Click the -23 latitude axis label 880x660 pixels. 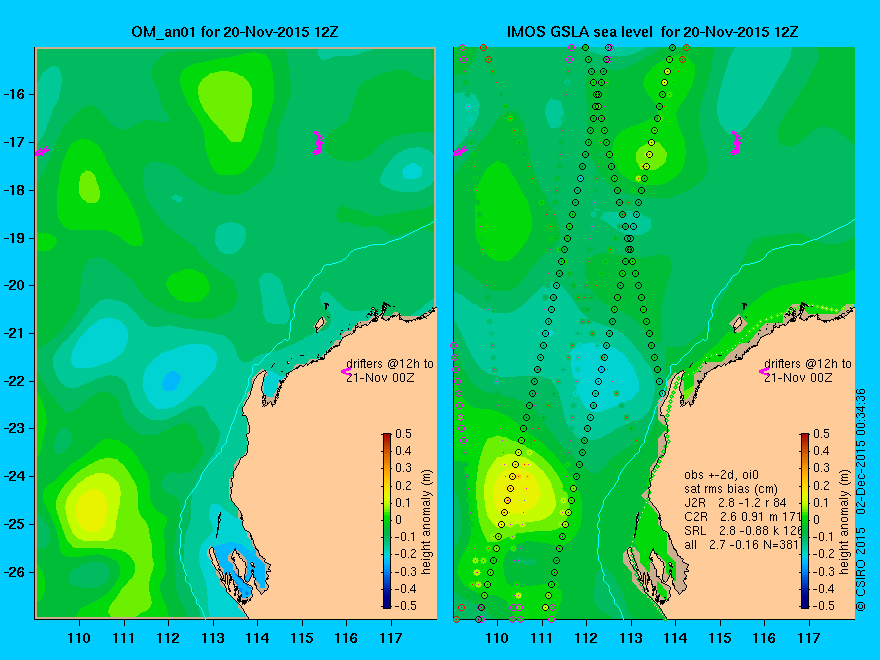click(x=15, y=428)
